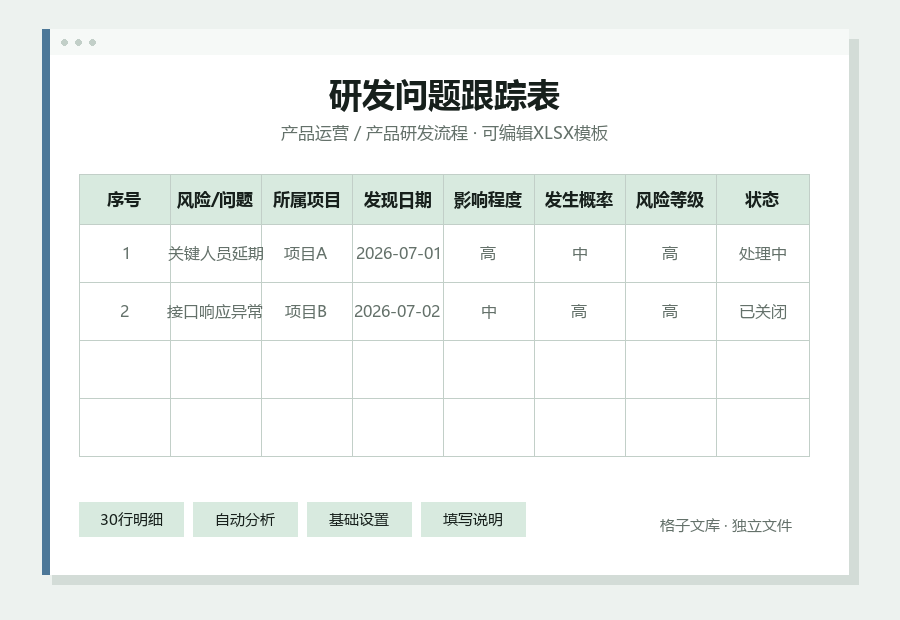900x620 pixels.
Task: Select the date cell 2026-07-01
Action: click(398, 254)
